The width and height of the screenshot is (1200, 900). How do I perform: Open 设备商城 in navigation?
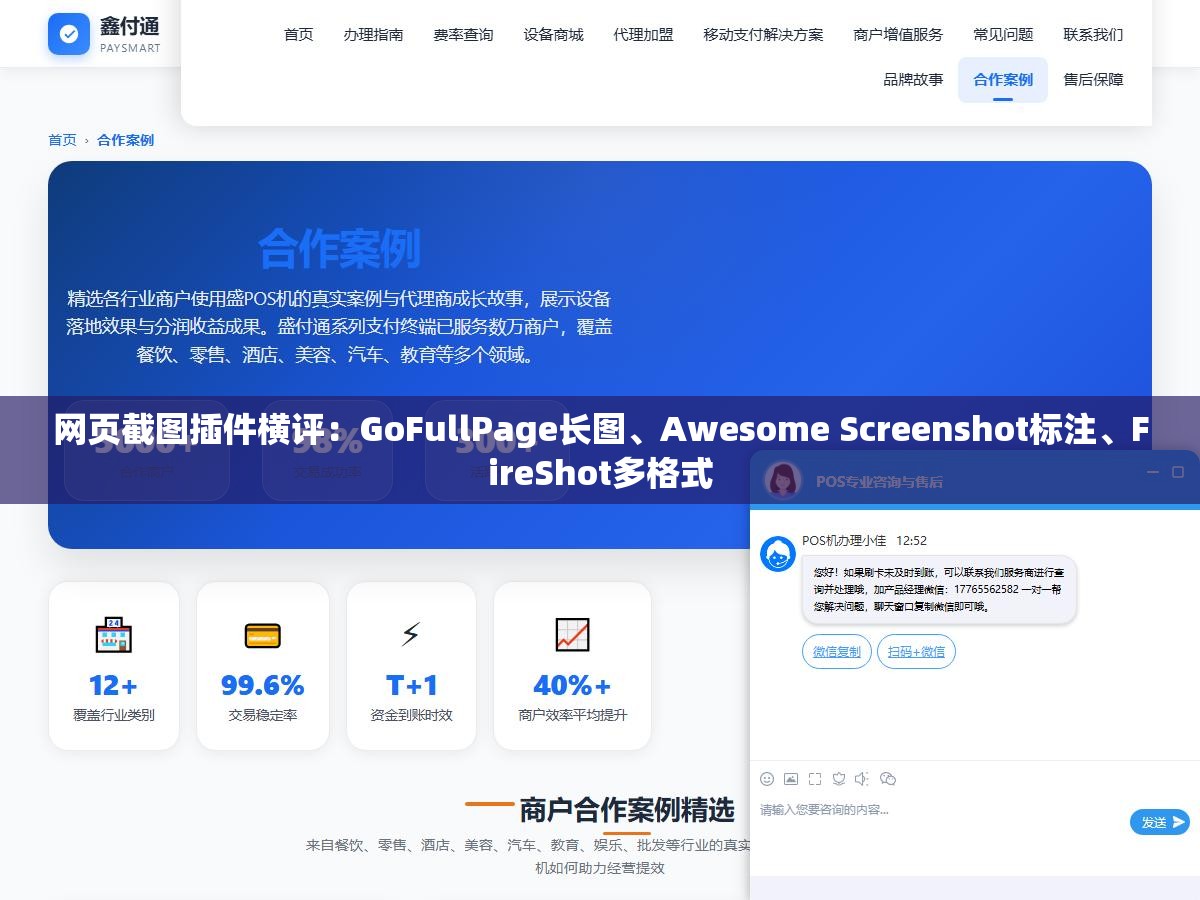553,34
